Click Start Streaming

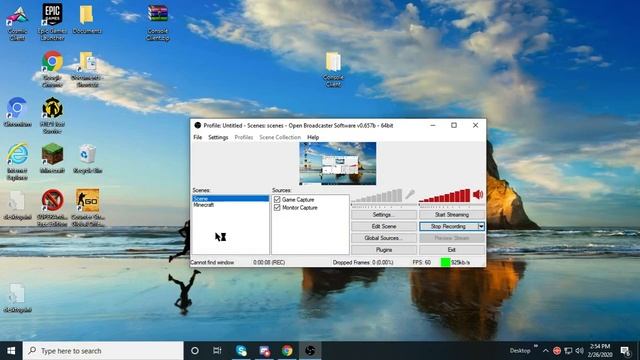(452, 215)
